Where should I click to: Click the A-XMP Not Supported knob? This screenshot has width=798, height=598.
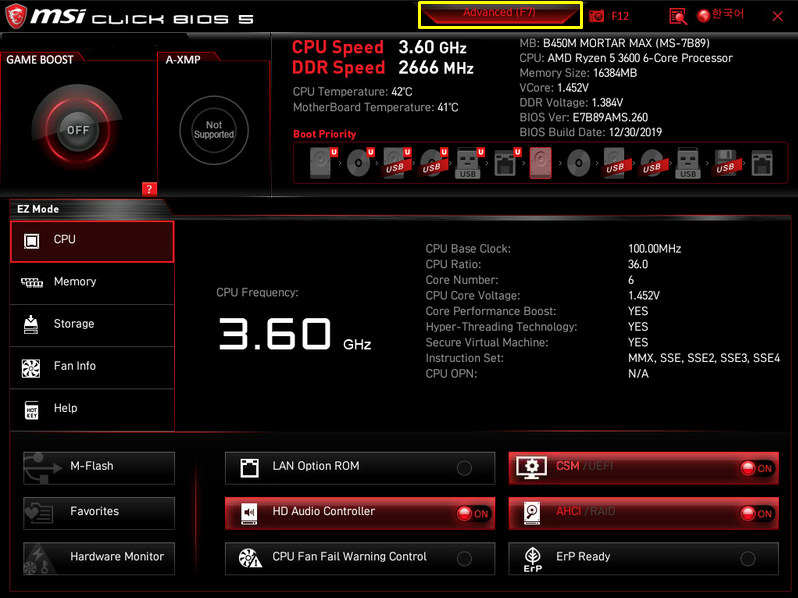[214, 130]
